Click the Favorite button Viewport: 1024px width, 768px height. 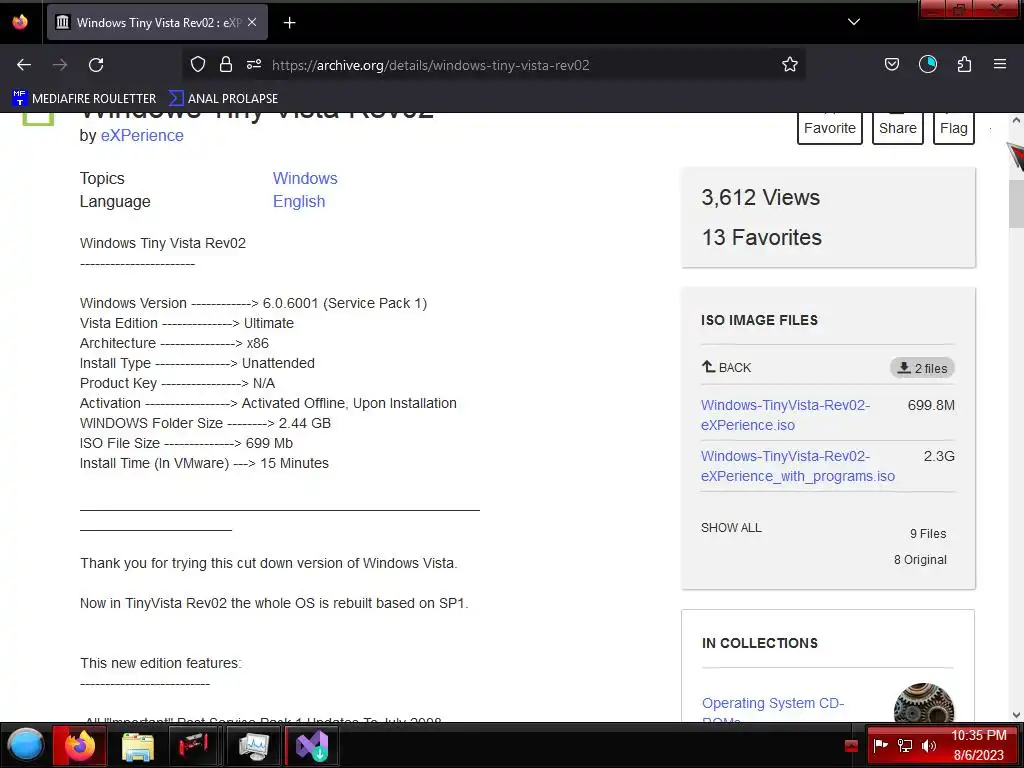click(x=829, y=128)
